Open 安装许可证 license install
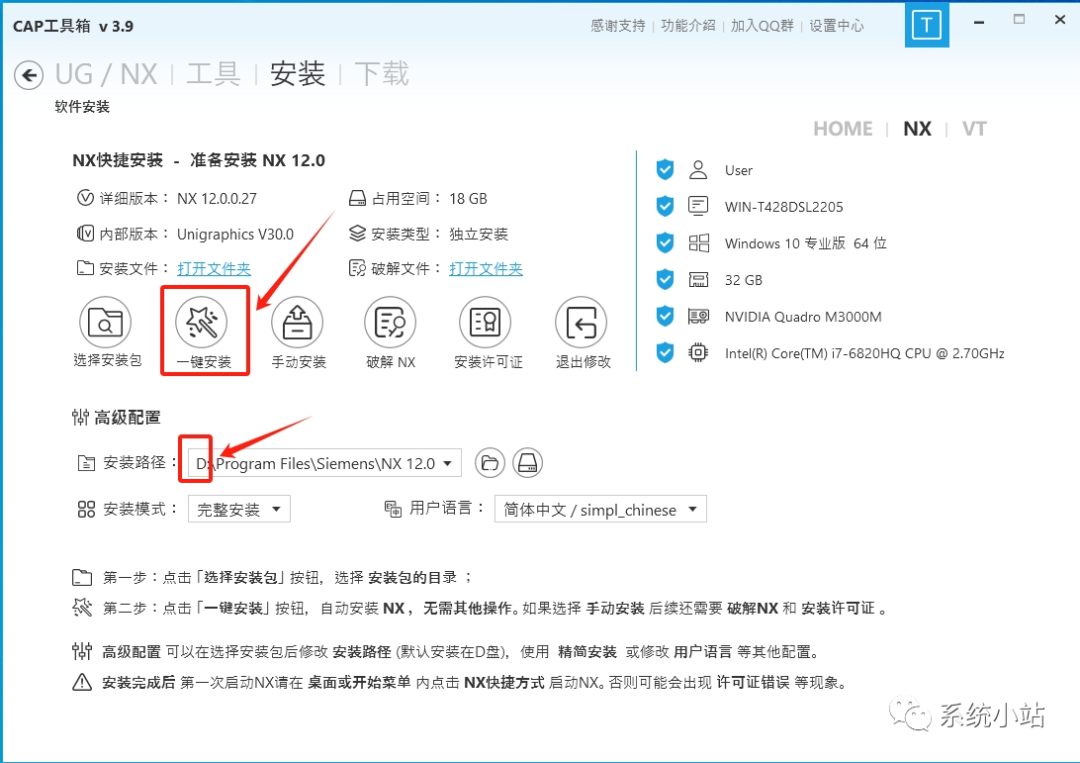 point(486,322)
